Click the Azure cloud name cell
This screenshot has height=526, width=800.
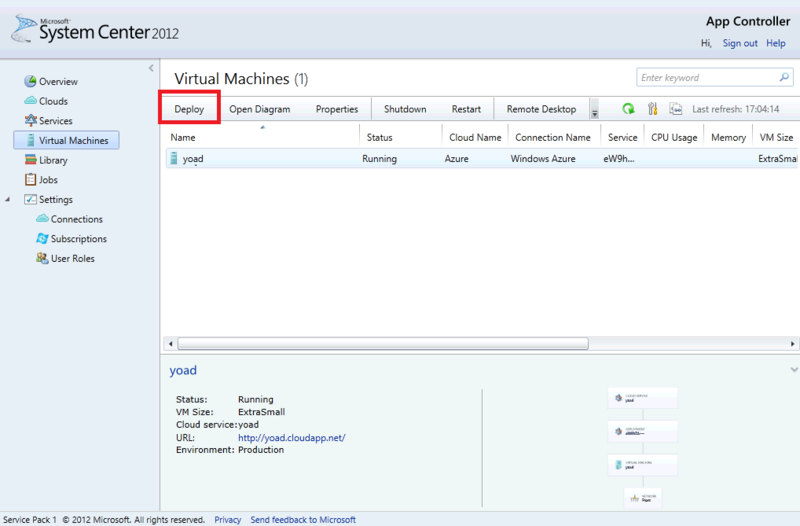click(456, 159)
